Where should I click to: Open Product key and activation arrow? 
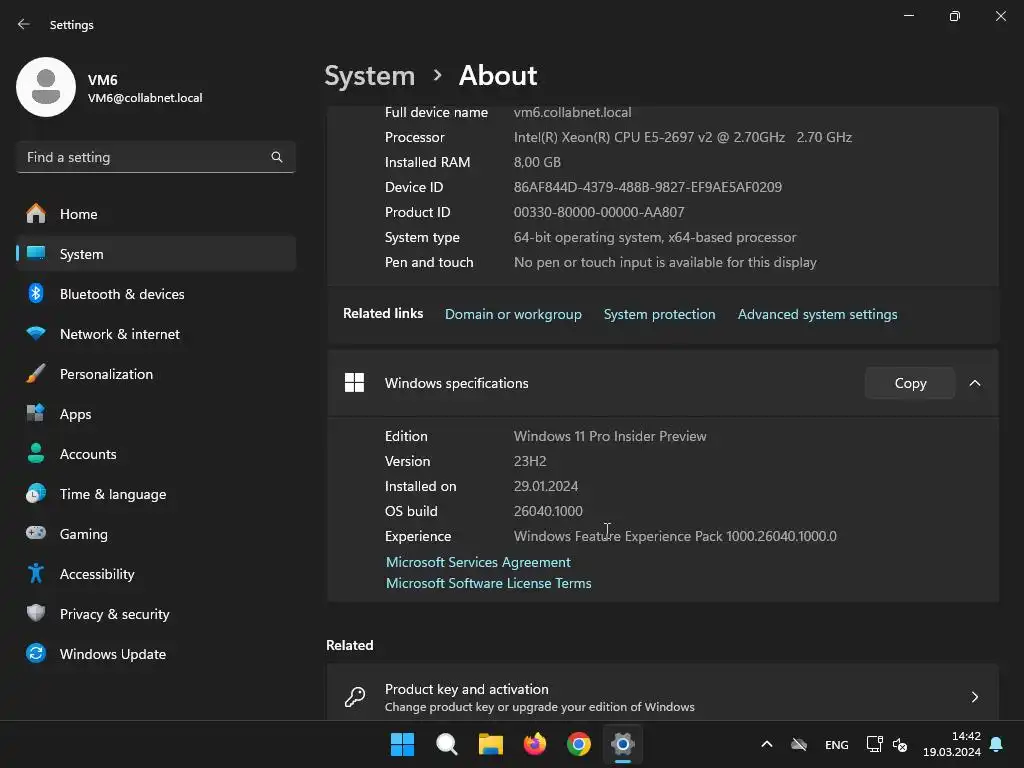[974, 697]
